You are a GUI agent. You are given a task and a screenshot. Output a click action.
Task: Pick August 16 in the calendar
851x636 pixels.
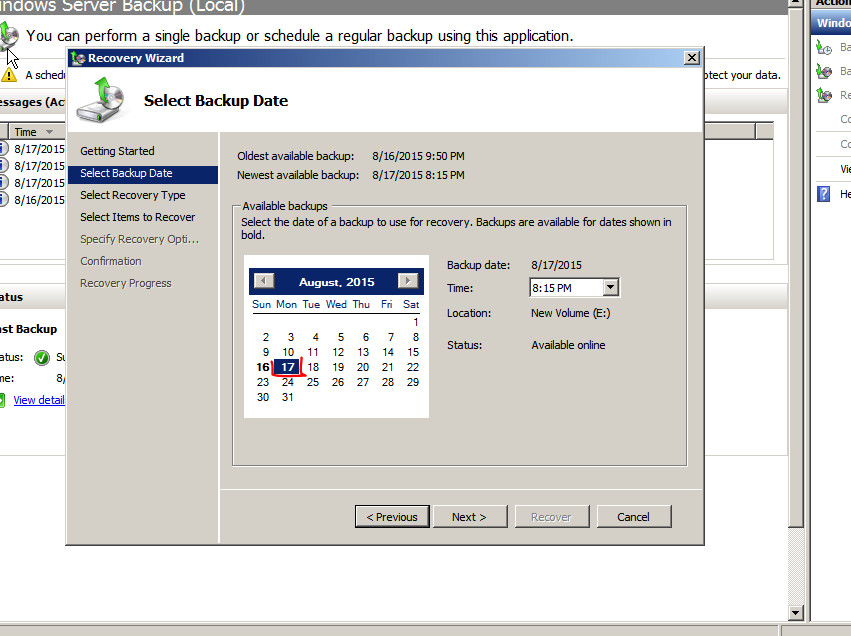coord(263,367)
